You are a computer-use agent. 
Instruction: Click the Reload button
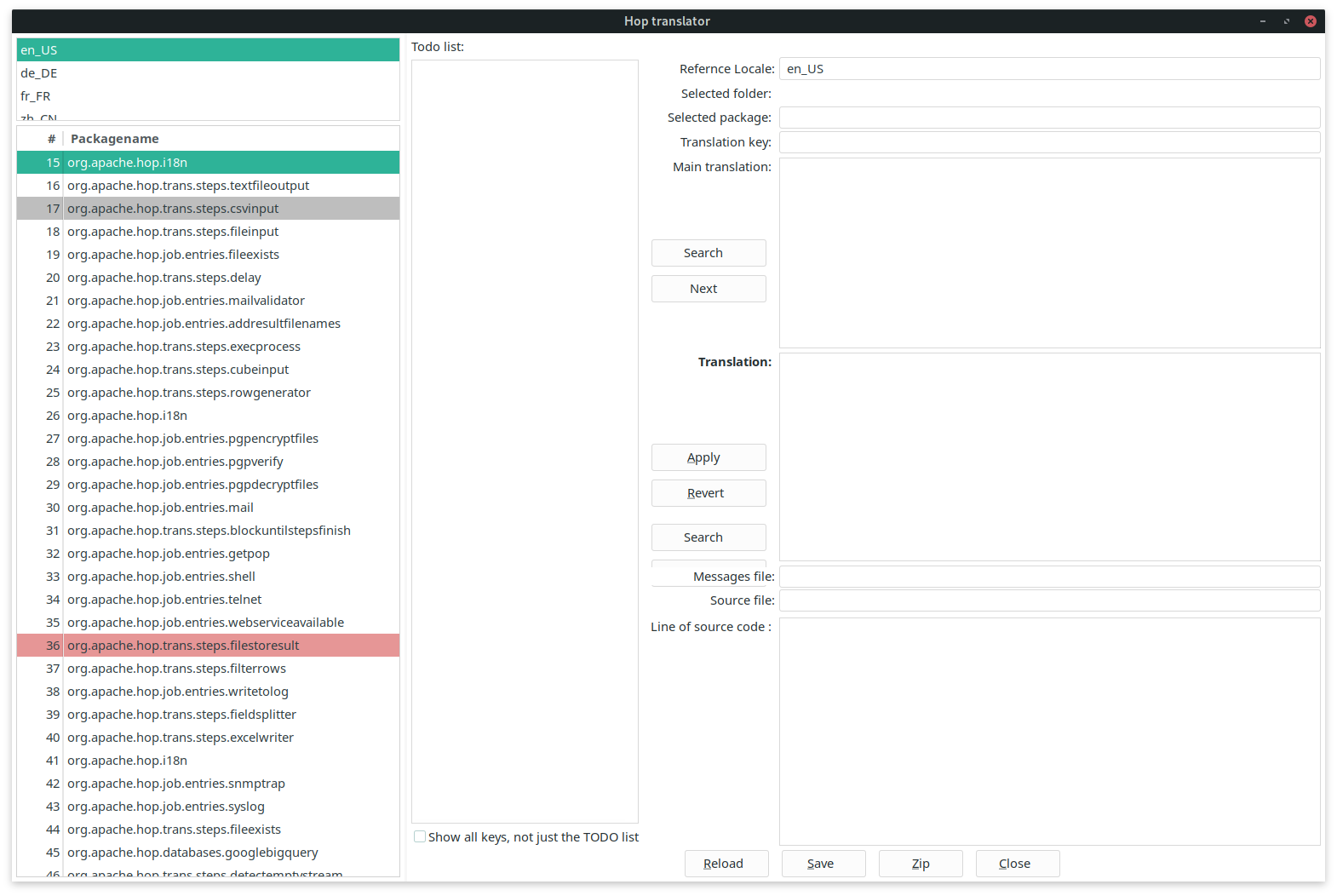click(x=726, y=864)
